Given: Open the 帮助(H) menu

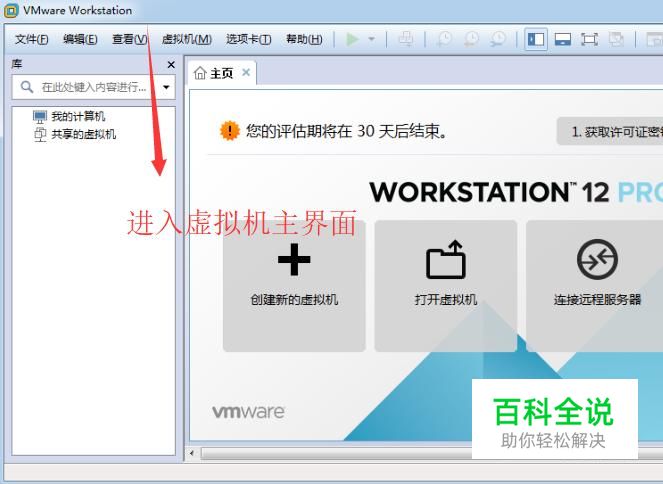Looking at the screenshot, I should pos(304,39).
